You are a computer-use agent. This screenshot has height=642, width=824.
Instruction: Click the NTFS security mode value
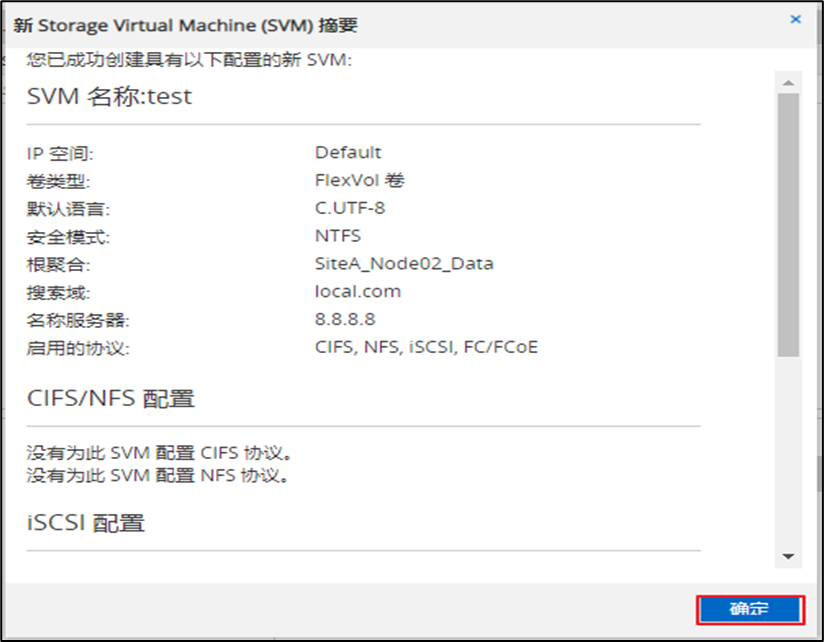[338, 236]
